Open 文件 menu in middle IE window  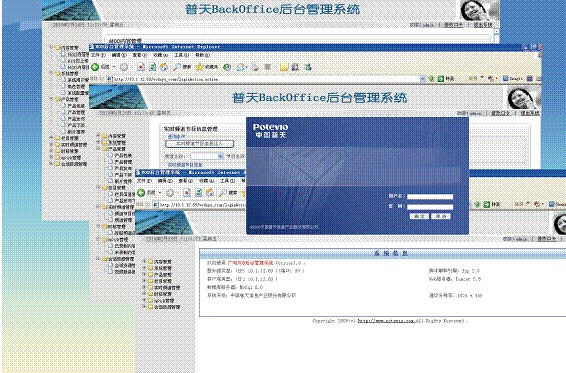98,55
